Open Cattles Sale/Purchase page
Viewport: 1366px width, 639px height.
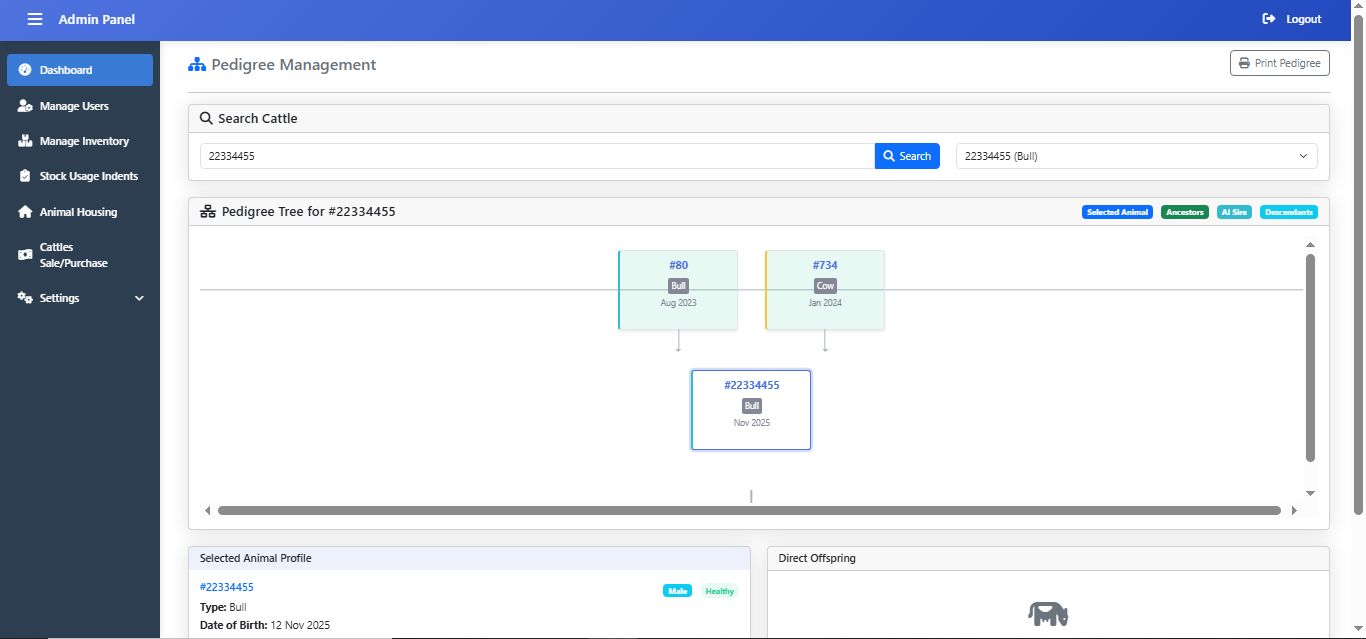(80, 255)
